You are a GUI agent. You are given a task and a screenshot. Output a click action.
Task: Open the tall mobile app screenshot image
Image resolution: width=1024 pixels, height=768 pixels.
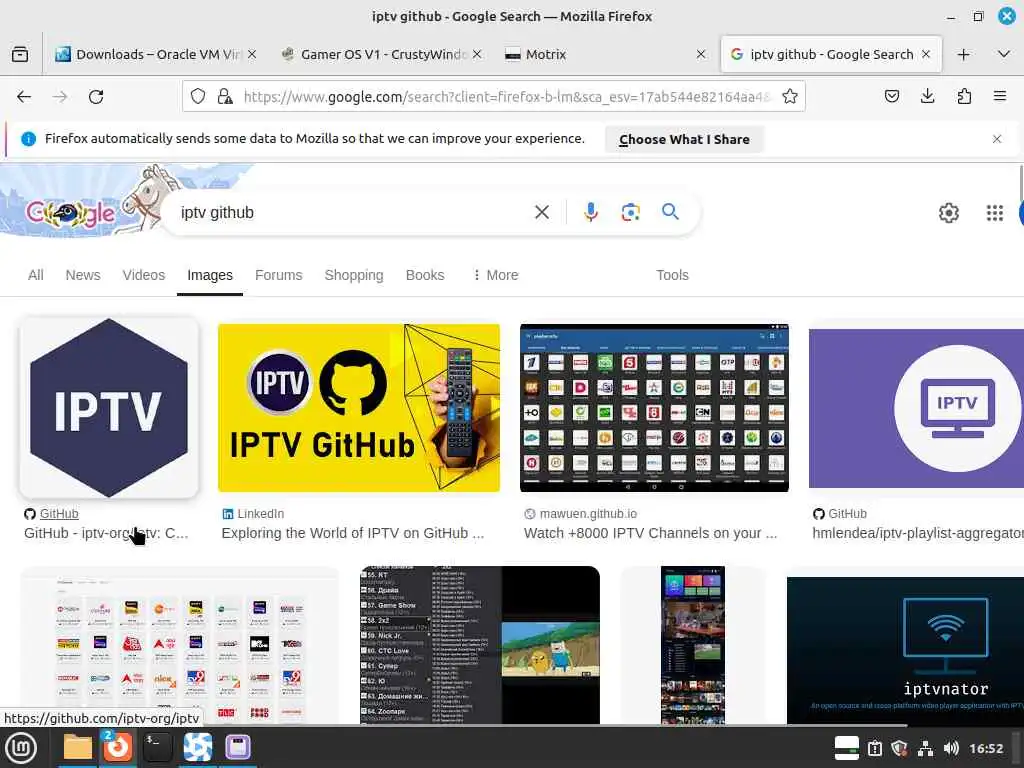[693, 645]
